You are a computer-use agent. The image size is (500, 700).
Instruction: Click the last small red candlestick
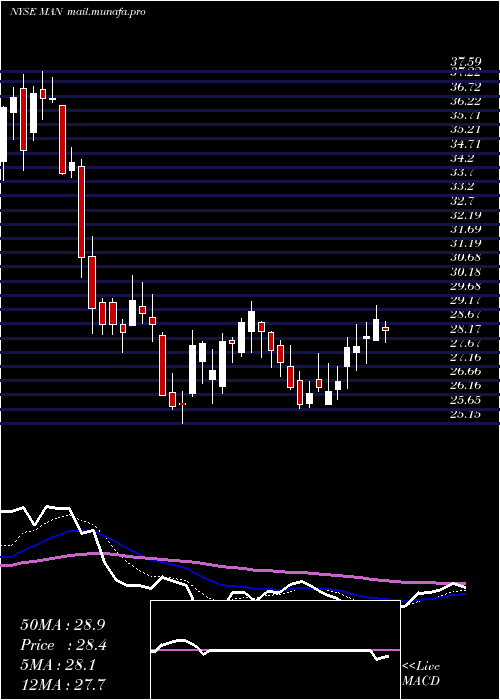coord(385,329)
